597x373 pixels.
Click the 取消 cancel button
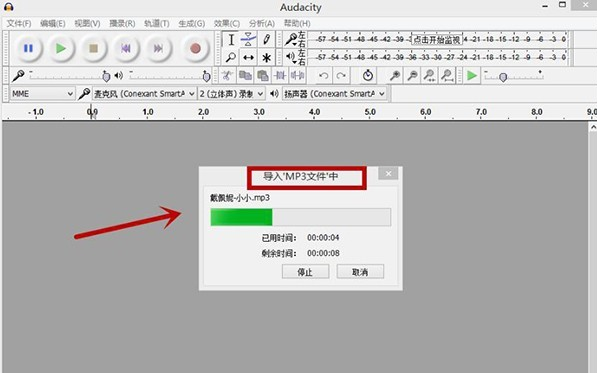[360, 272]
